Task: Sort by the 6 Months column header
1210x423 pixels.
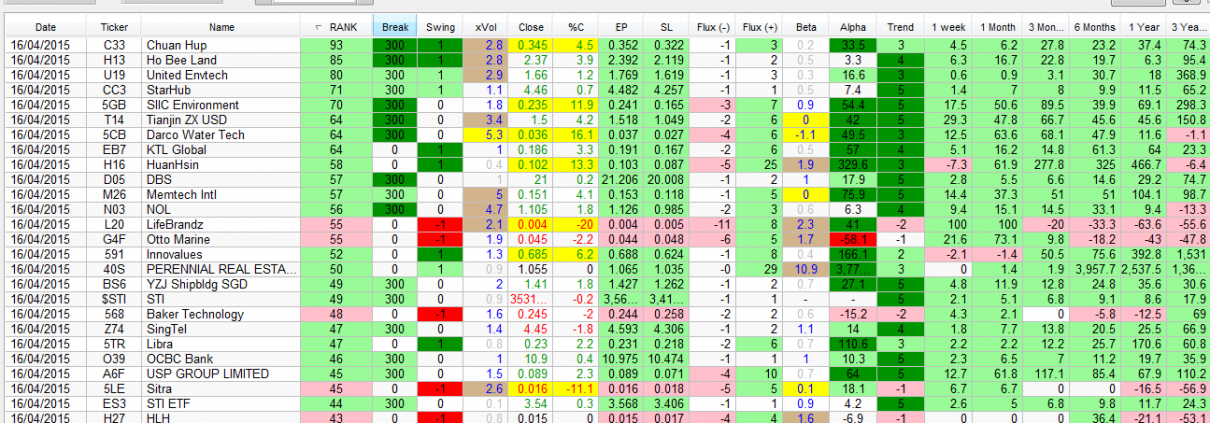Action: [1093, 28]
